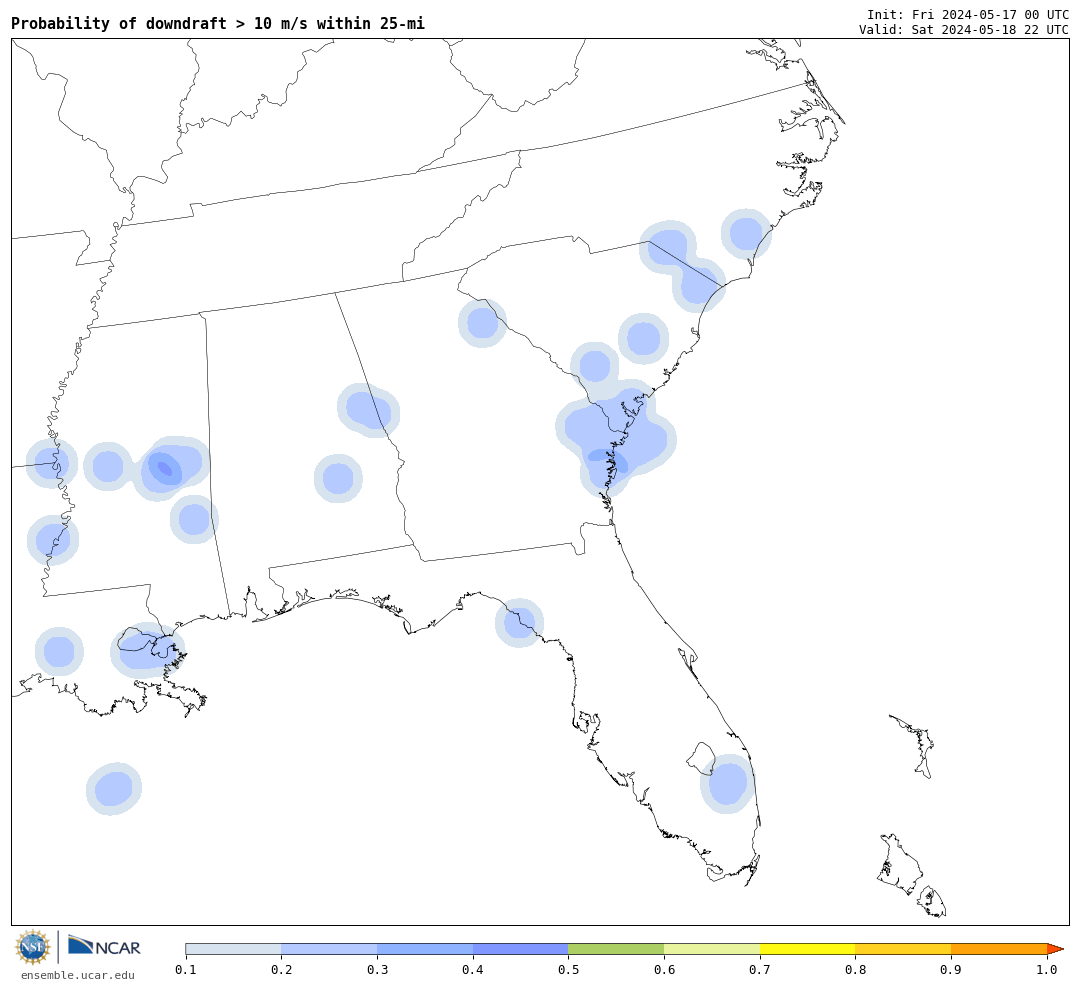Screen dimensions: 1080x988
Task: Click the darkest blue probability core in Mississippi
Action: coord(165,469)
